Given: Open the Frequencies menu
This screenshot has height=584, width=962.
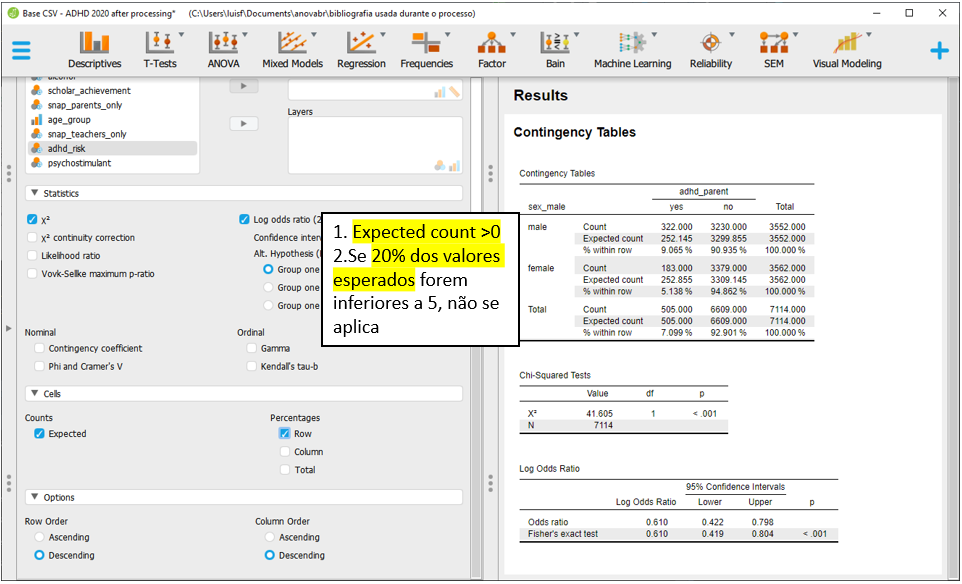Looking at the screenshot, I should (x=426, y=50).
